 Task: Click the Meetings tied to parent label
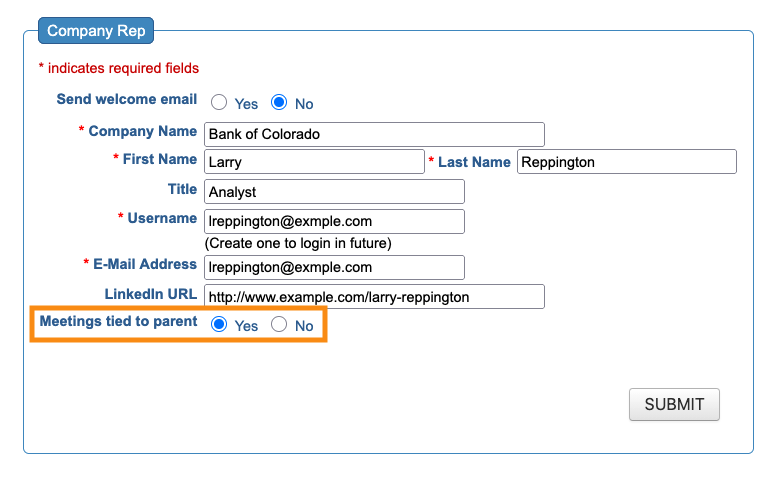tap(118, 322)
